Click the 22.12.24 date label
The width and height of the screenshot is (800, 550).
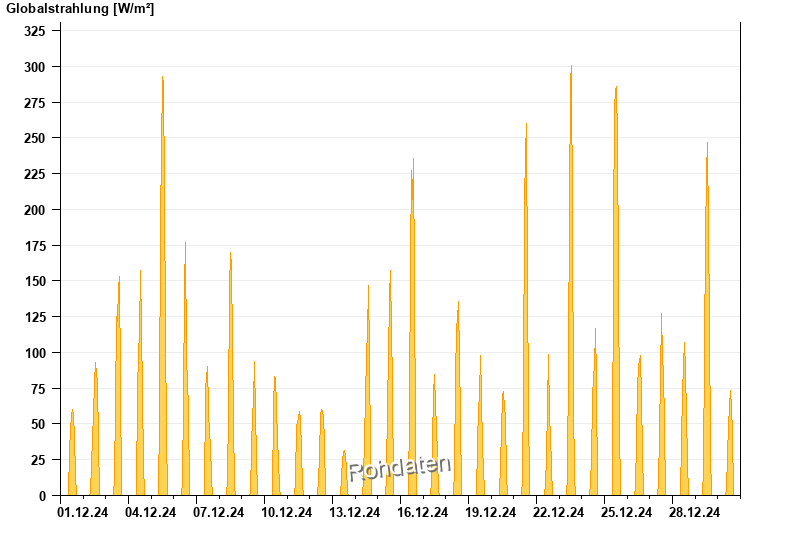coord(558,513)
